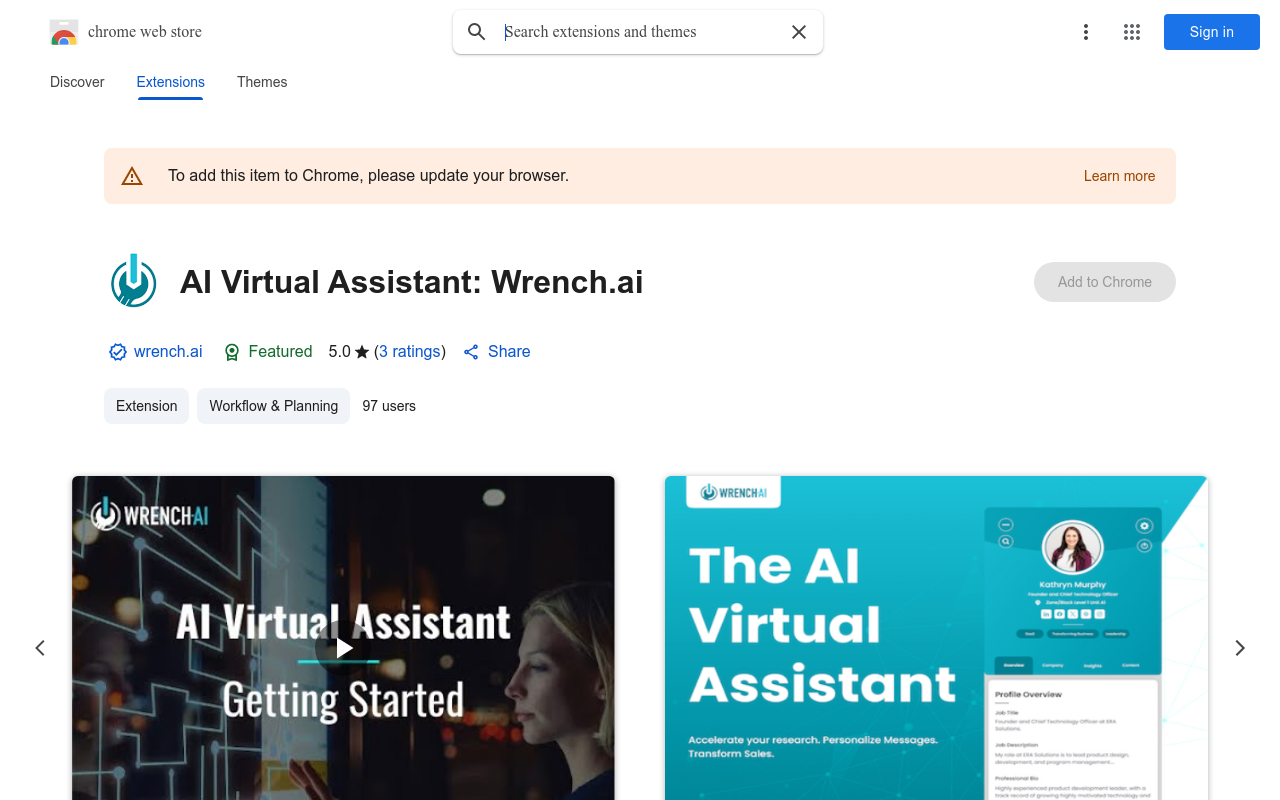Open The AI Virtual Assistant screenshot thumbnail
This screenshot has height=800, width=1280.
click(936, 638)
